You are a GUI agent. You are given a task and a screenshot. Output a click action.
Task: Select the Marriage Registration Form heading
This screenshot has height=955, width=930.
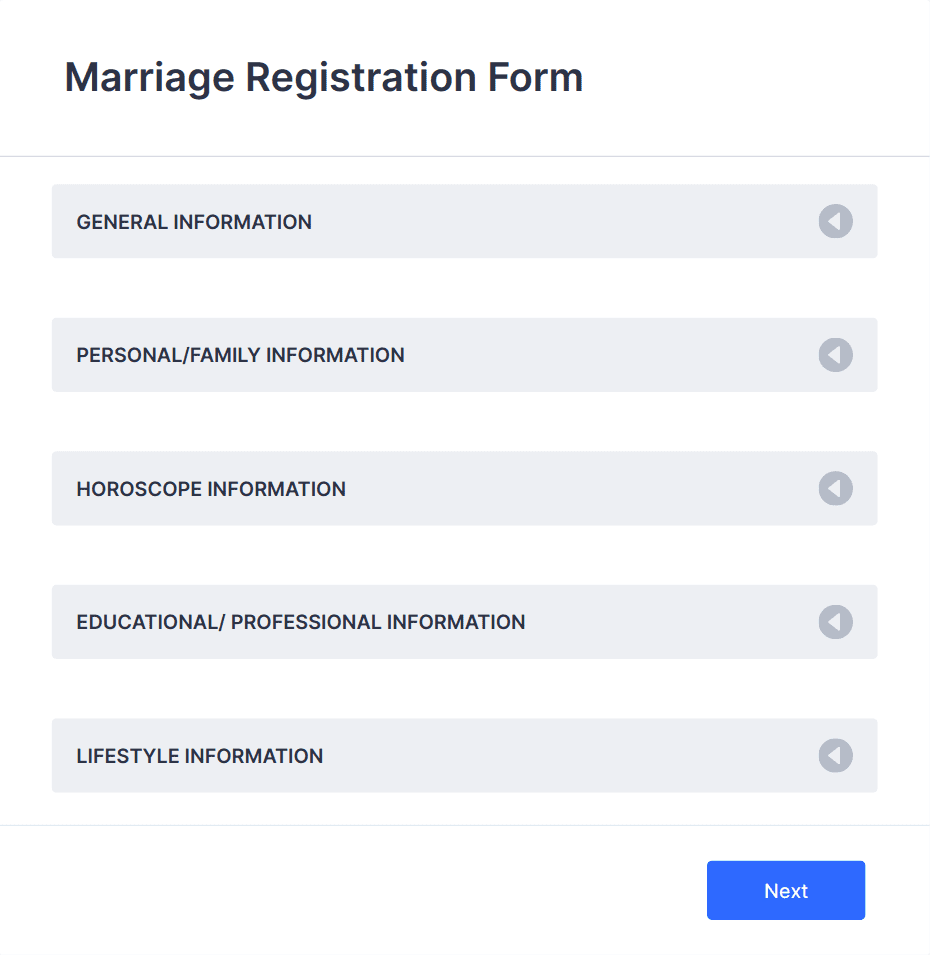[x=324, y=78]
